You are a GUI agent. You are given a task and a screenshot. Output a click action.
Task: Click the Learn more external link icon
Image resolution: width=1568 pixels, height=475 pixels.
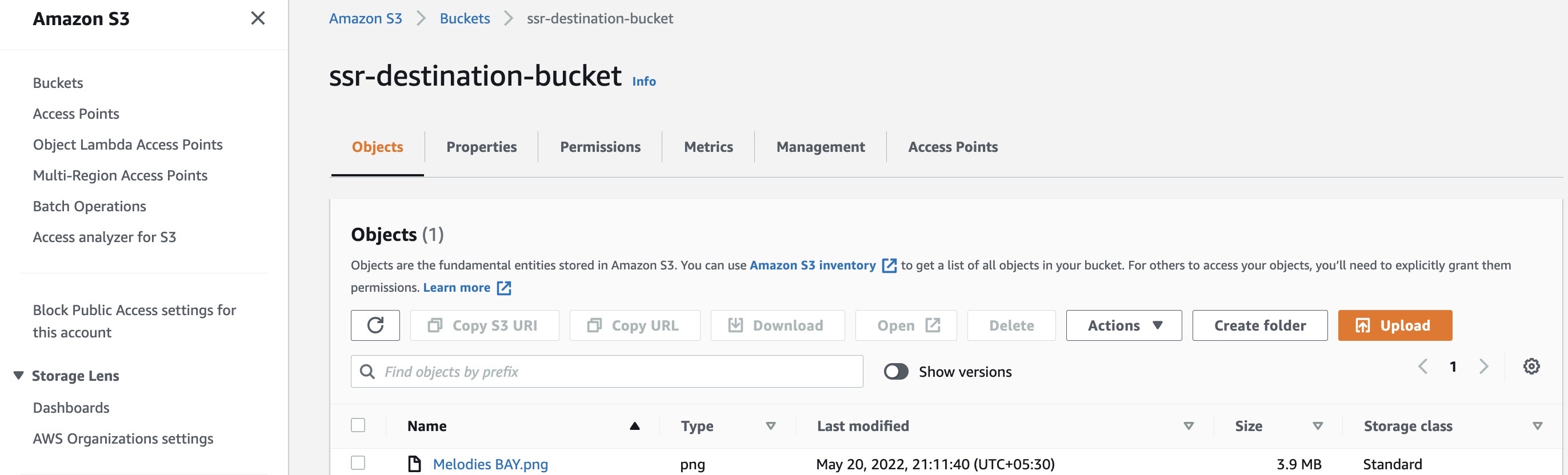504,288
